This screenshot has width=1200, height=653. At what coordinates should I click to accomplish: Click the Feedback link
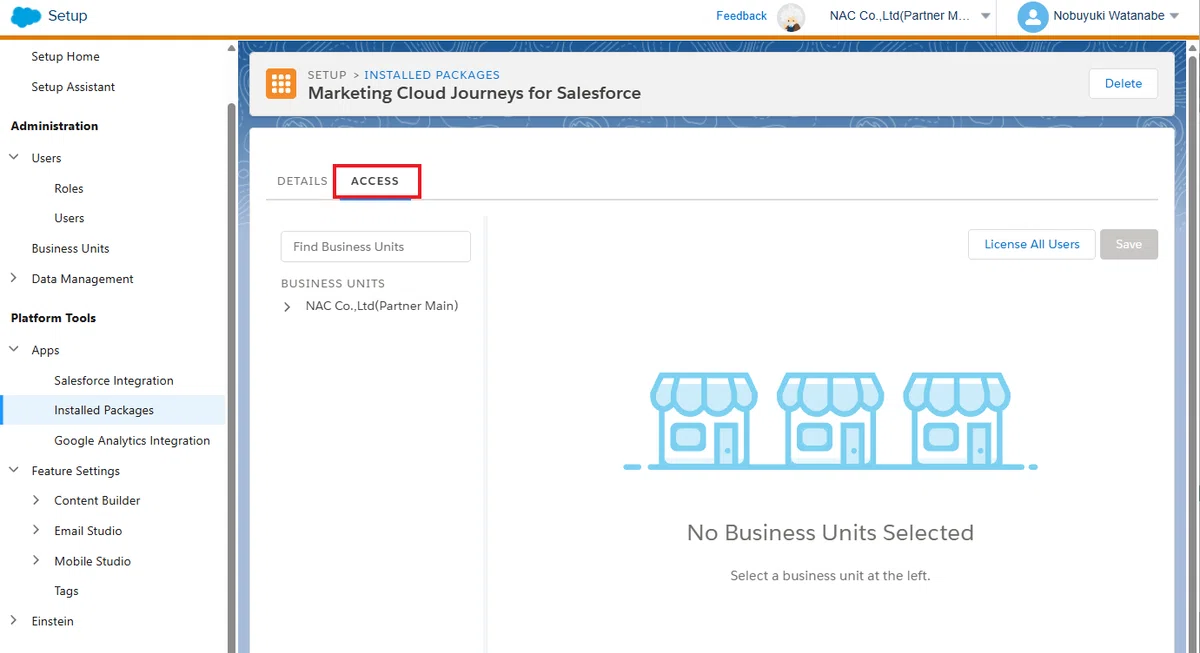point(741,16)
